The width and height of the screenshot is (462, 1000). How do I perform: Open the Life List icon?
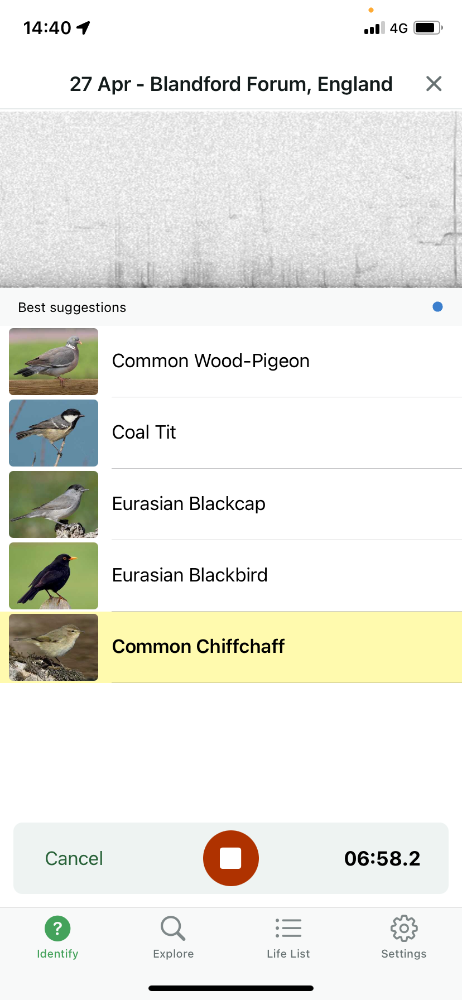[288, 929]
